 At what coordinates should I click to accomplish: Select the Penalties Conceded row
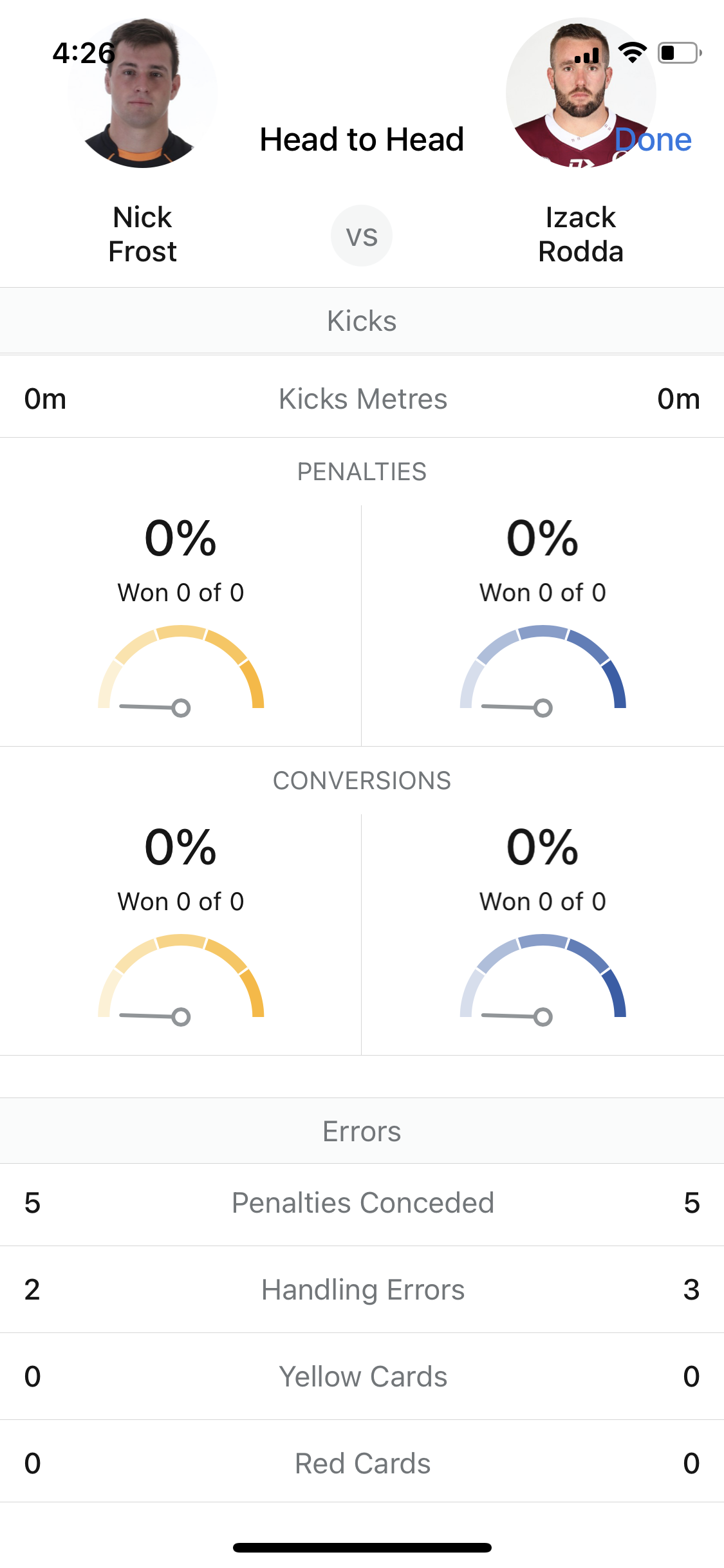(x=362, y=1203)
